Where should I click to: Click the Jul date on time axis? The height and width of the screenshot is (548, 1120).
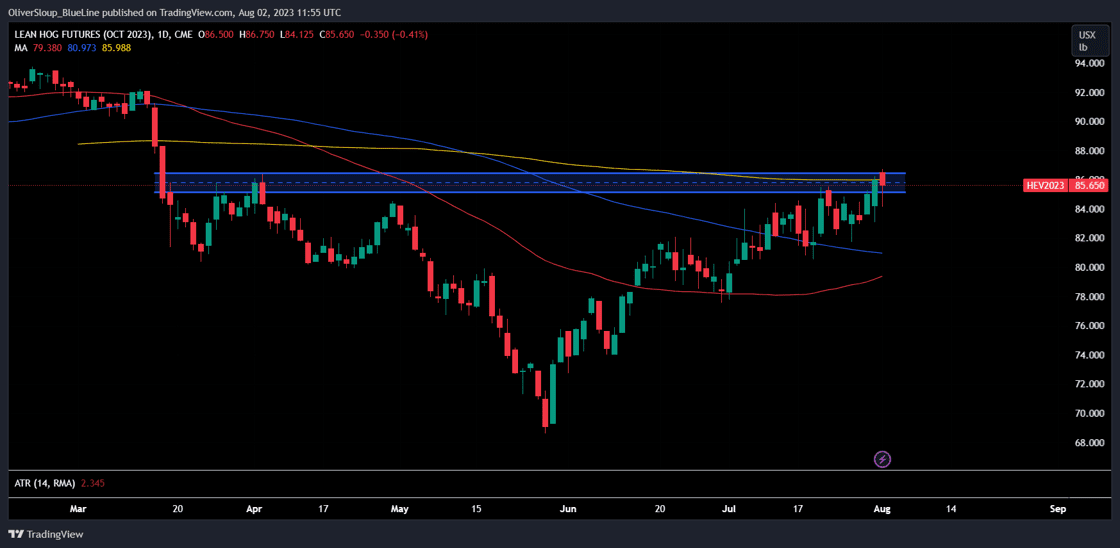728,509
